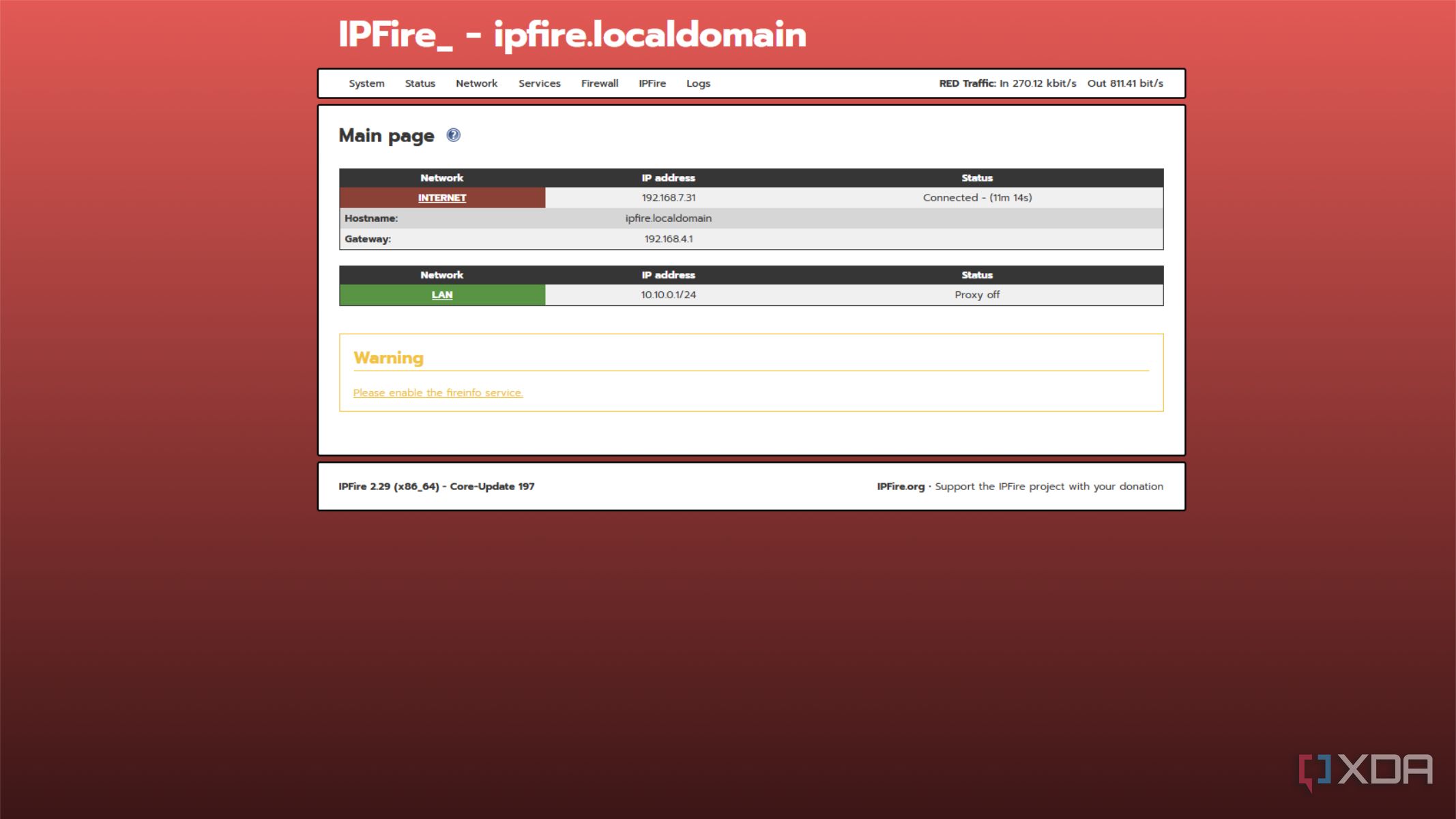
Task: Click the IPFire 2.29 Core-Update 197 version text
Action: point(436,487)
